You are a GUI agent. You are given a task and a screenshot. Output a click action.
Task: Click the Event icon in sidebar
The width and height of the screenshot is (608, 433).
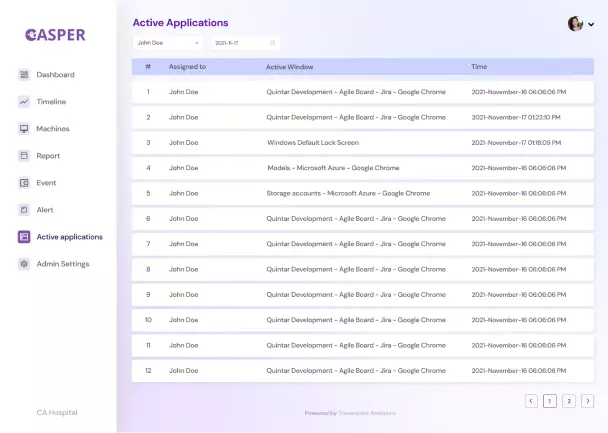coord(24,183)
